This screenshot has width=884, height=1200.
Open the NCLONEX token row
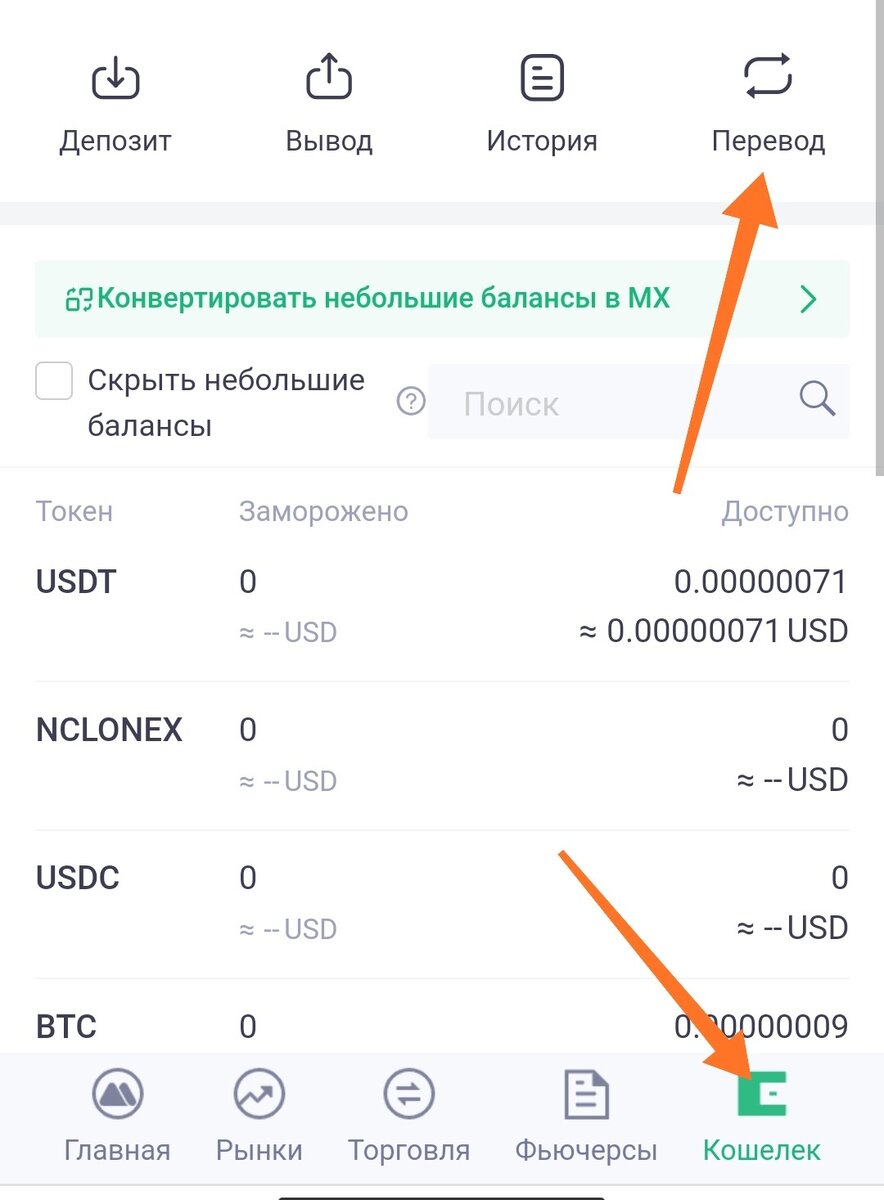442,755
